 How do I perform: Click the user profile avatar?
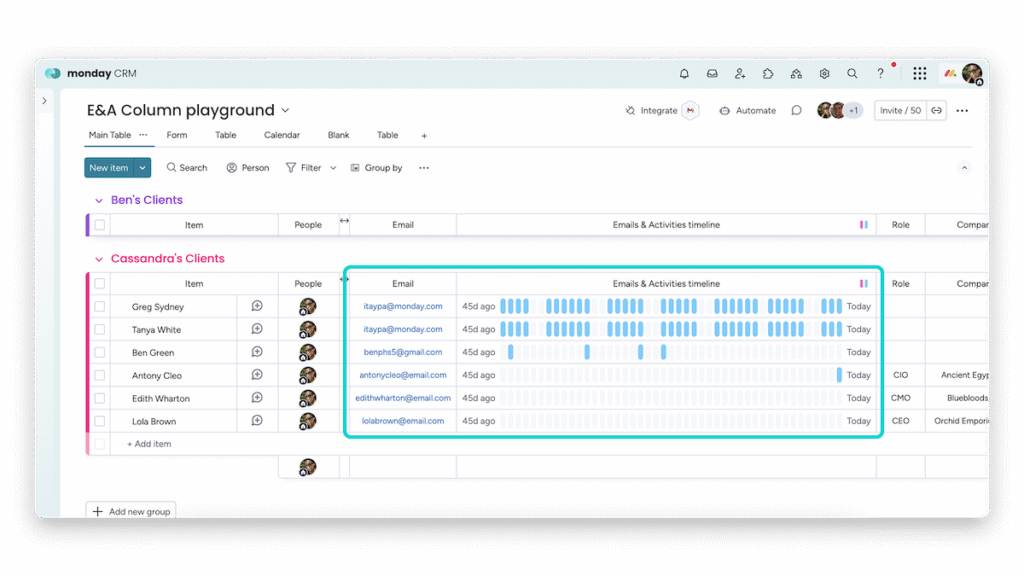tap(972, 74)
